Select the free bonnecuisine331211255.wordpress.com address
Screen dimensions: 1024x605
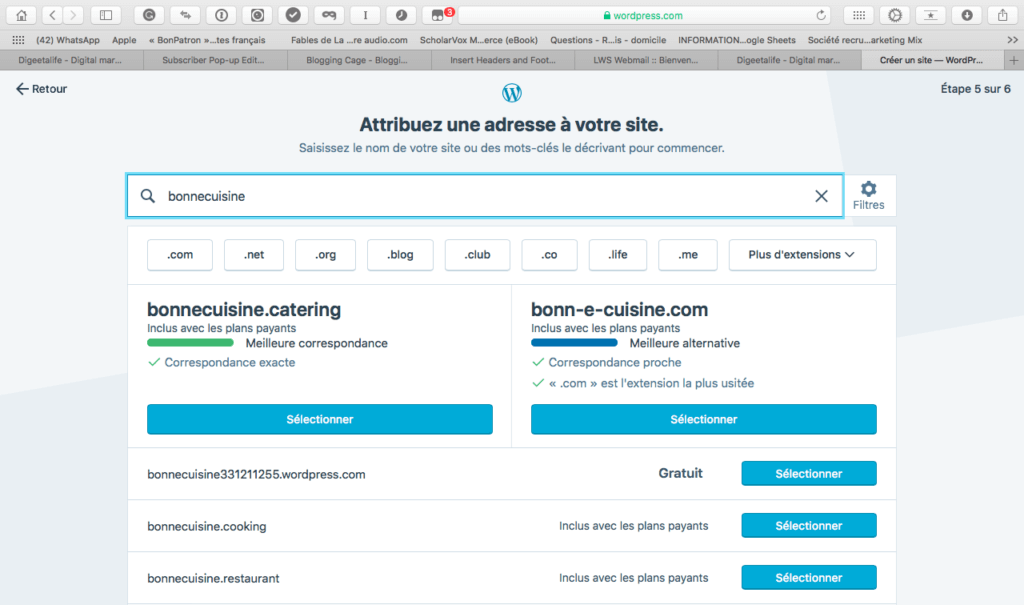(808, 474)
